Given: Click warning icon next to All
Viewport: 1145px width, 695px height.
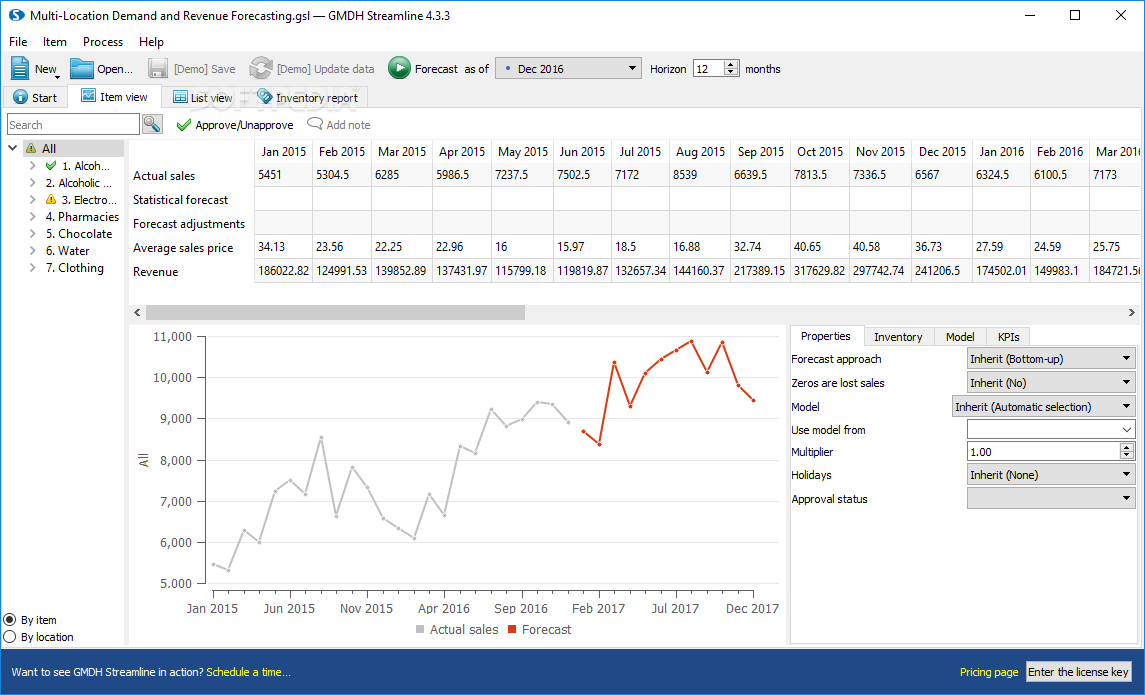Looking at the screenshot, I should [31, 148].
